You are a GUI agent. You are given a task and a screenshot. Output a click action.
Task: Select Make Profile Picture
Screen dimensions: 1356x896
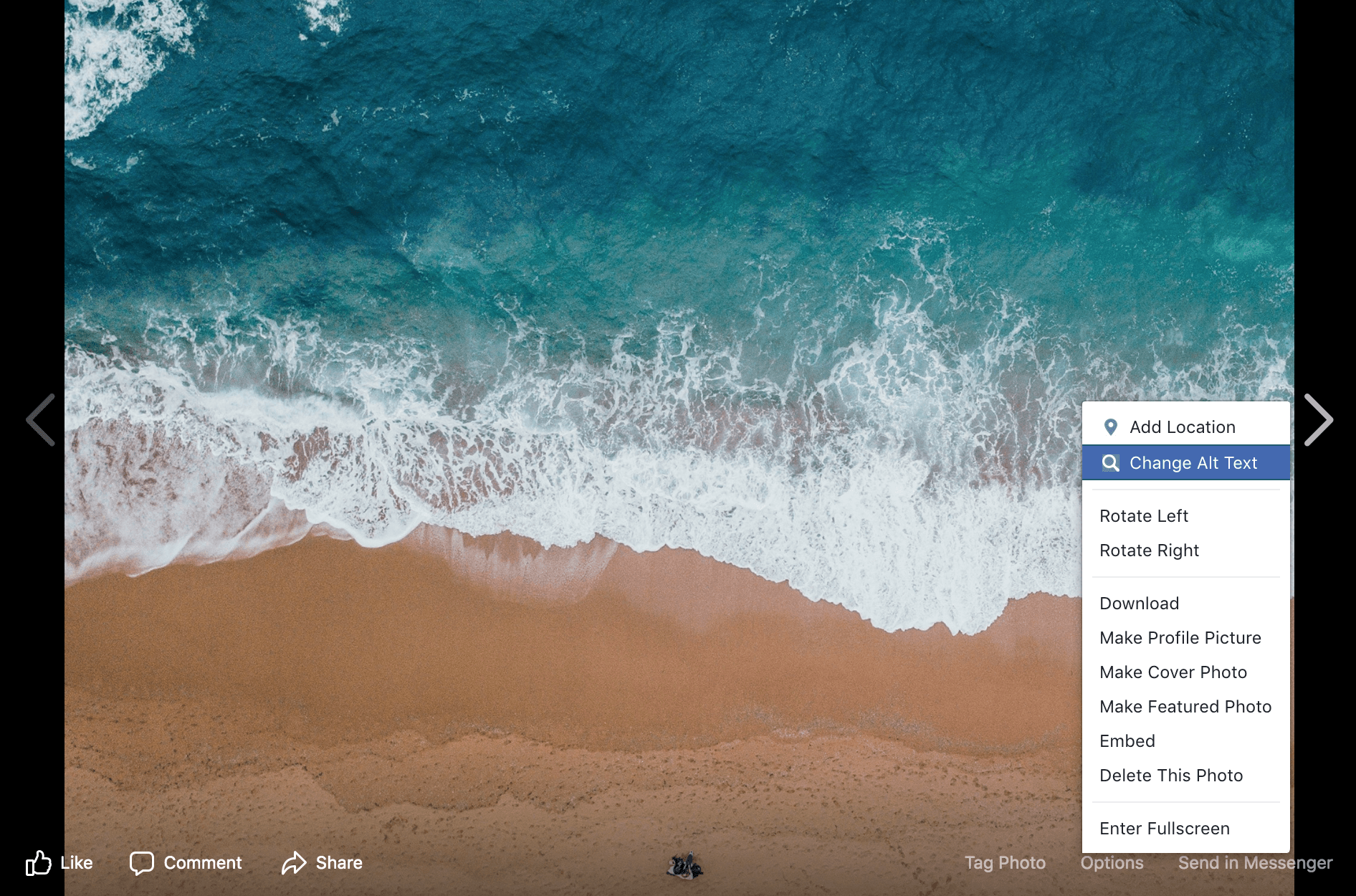coord(1186,638)
